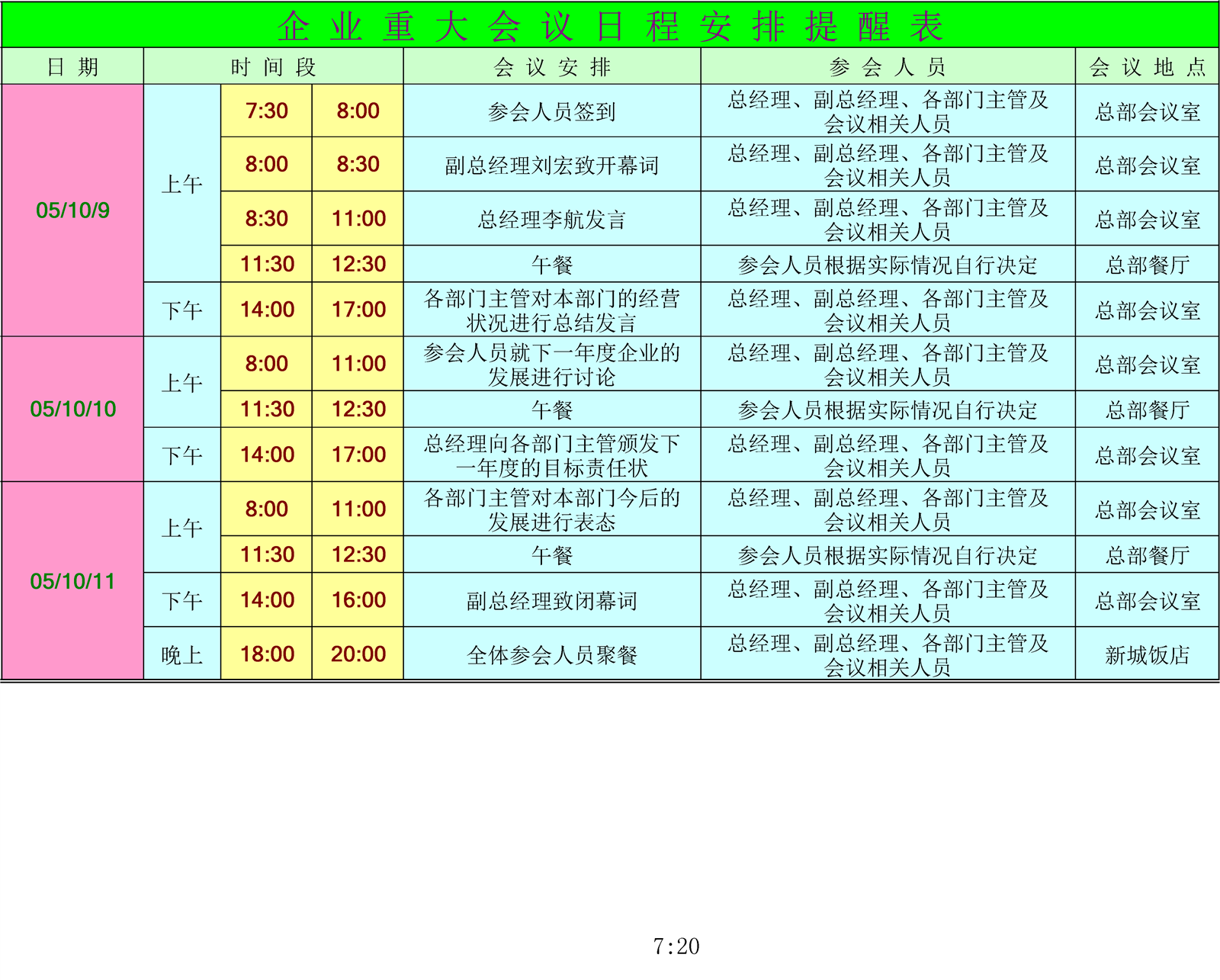Click the 副总经理刘宏致开幕词 cell
The image size is (1220, 980).
(x=551, y=165)
